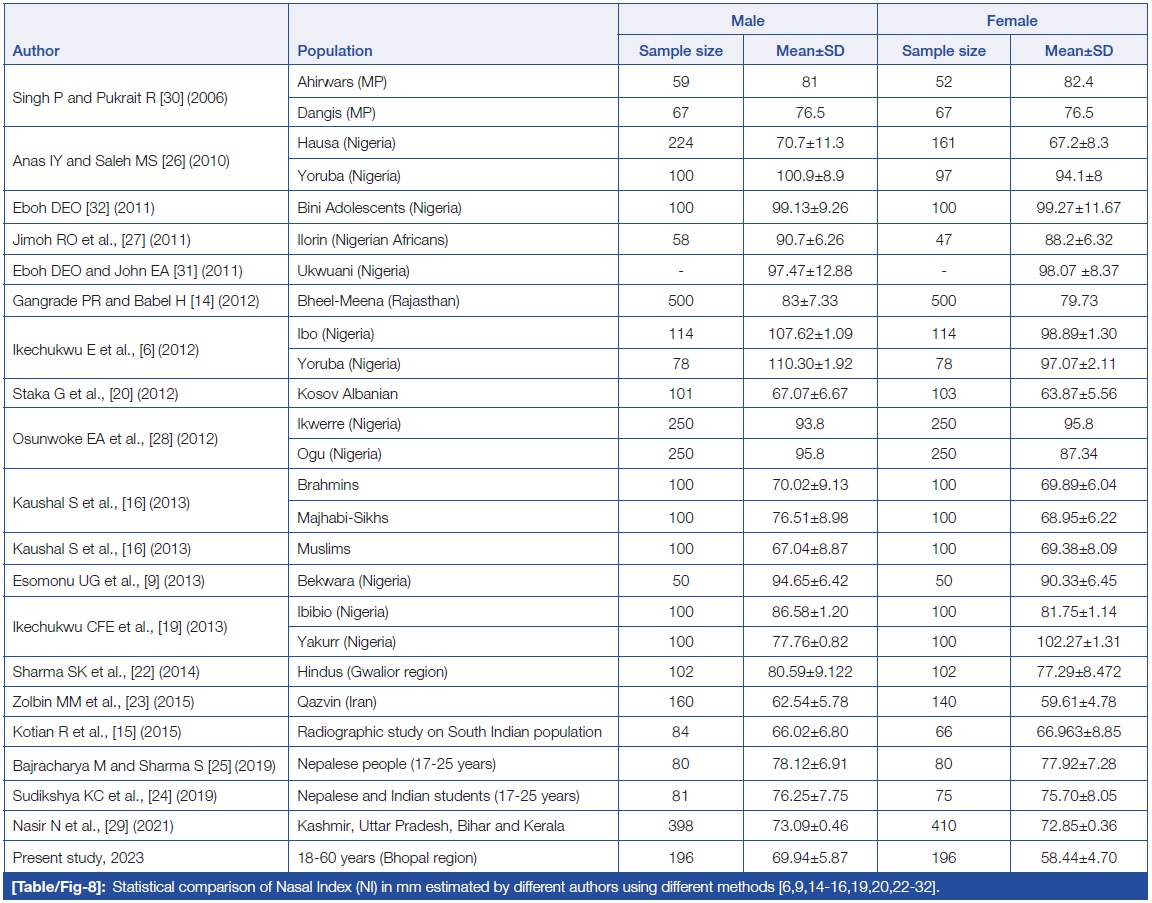Click the female mean value 102.27±1.31
The width and height of the screenshot is (1152, 903).
tap(1079, 642)
